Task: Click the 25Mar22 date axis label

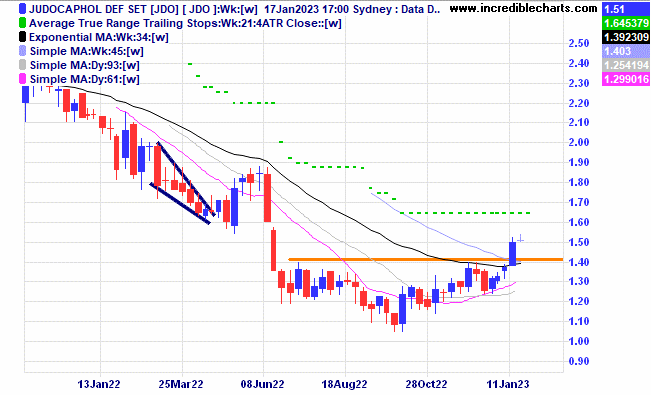Action: pyautogui.click(x=181, y=384)
